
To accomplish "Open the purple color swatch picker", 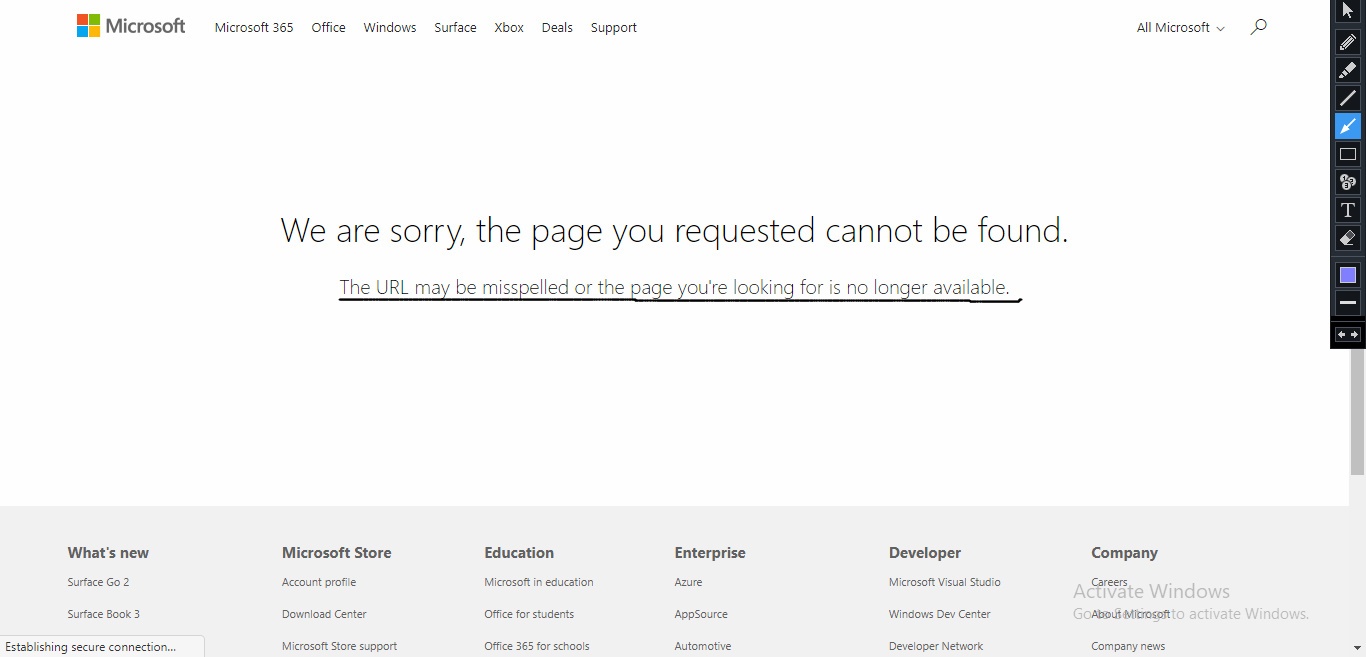I will [x=1347, y=275].
